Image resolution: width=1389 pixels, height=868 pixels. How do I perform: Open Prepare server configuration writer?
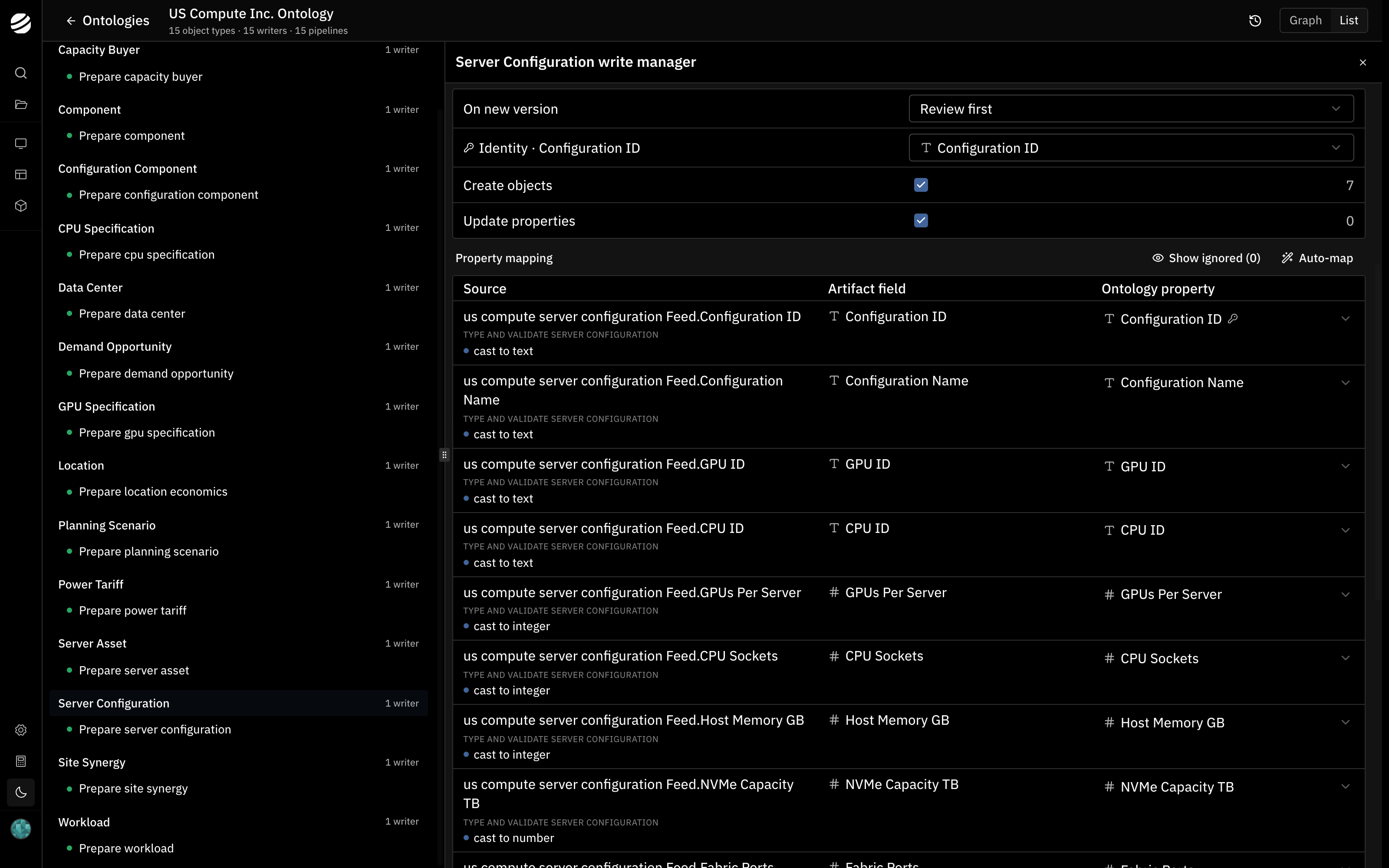point(155,730)
